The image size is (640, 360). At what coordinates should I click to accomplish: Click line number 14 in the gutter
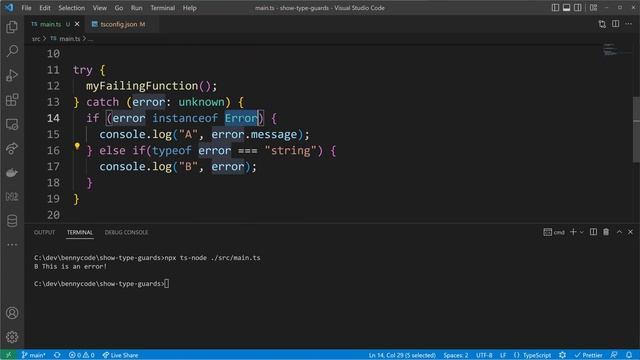(53, 118)
